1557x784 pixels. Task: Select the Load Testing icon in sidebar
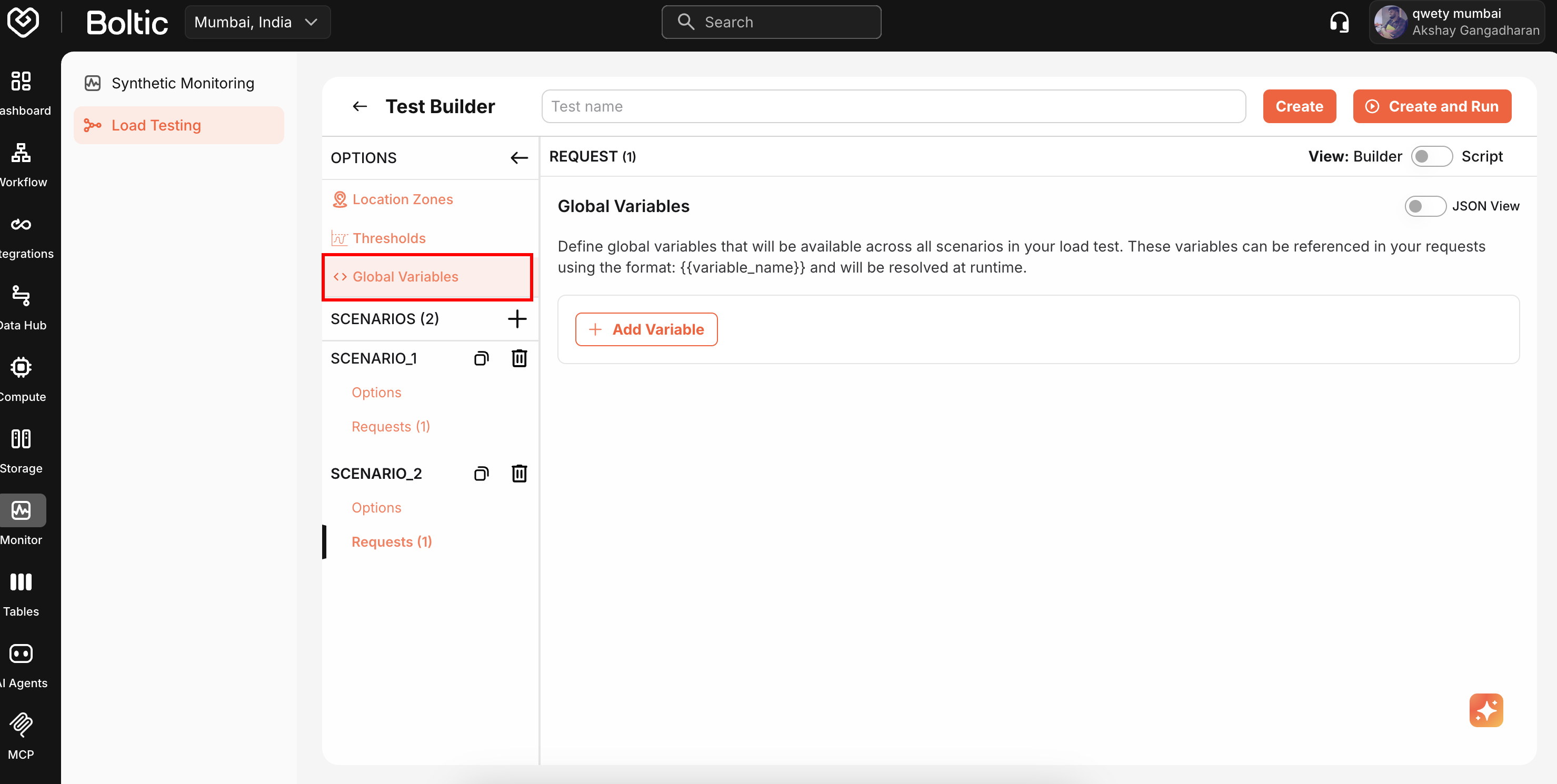point(92,125)
